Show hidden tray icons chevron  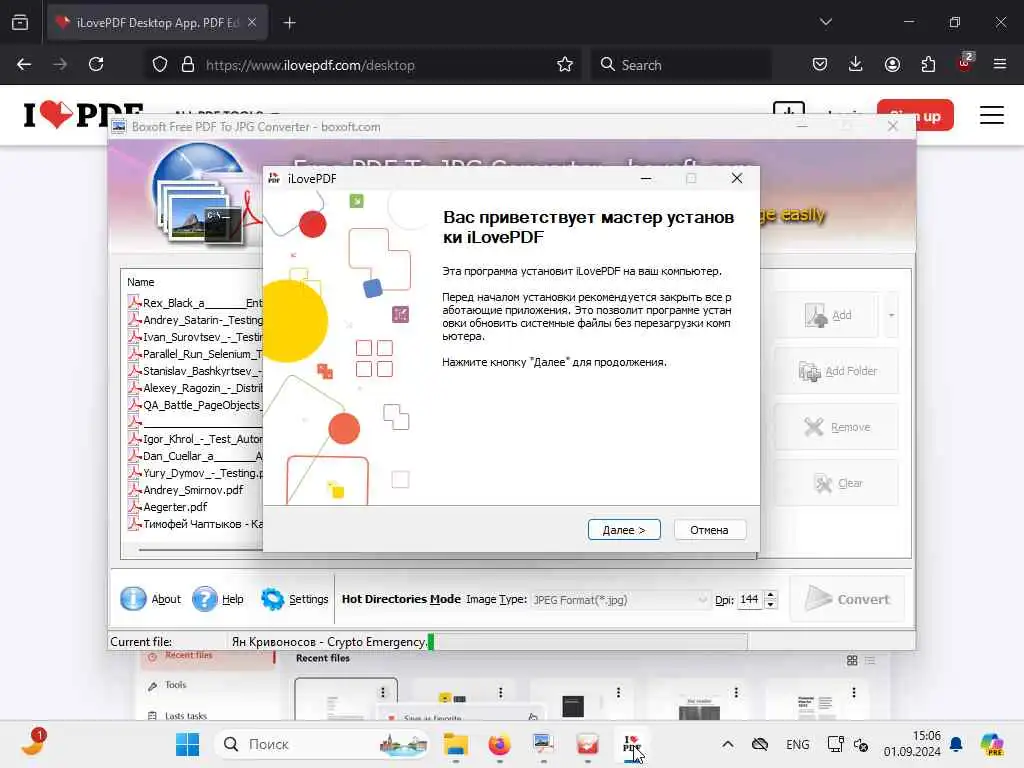(728, 744)
